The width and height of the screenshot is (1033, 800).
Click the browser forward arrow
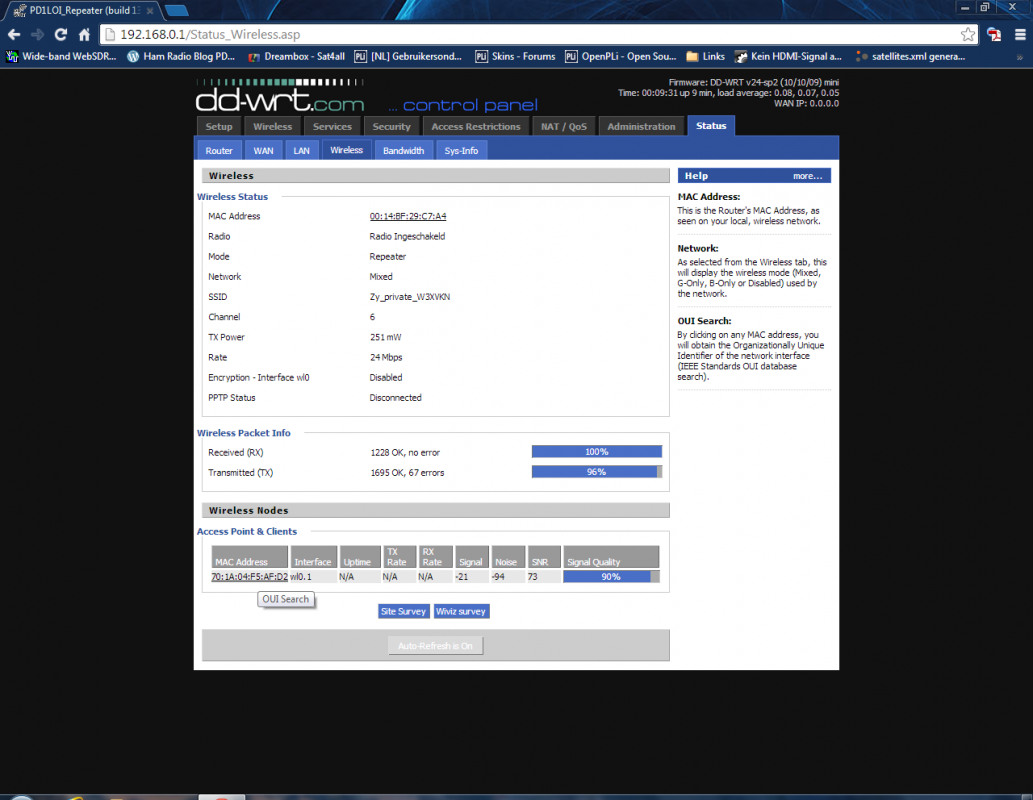38,34
